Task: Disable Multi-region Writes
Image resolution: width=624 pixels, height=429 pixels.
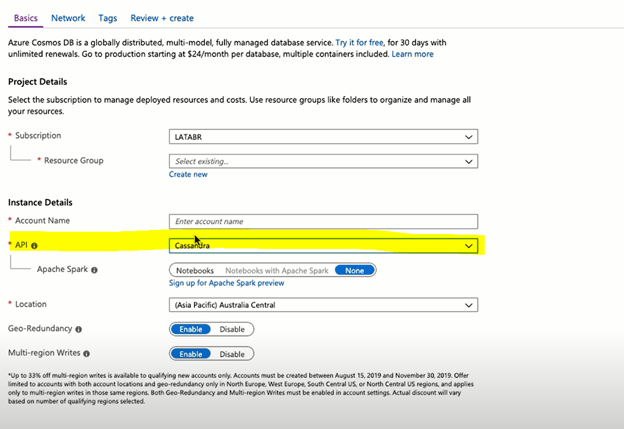Action: tap(232, 354)
